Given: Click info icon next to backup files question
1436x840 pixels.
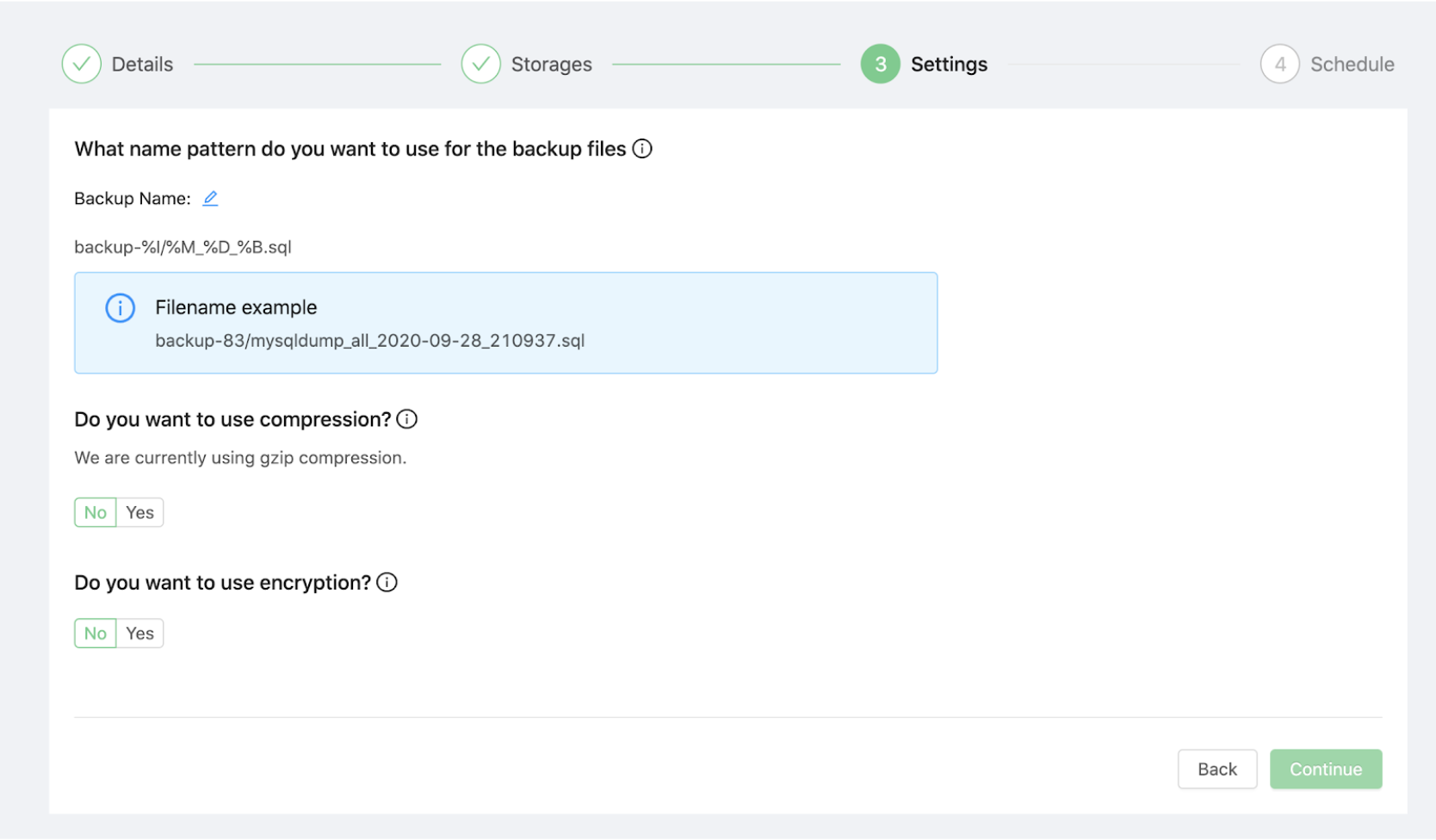Looking at the screenshot, I should (x=642, y=149).
